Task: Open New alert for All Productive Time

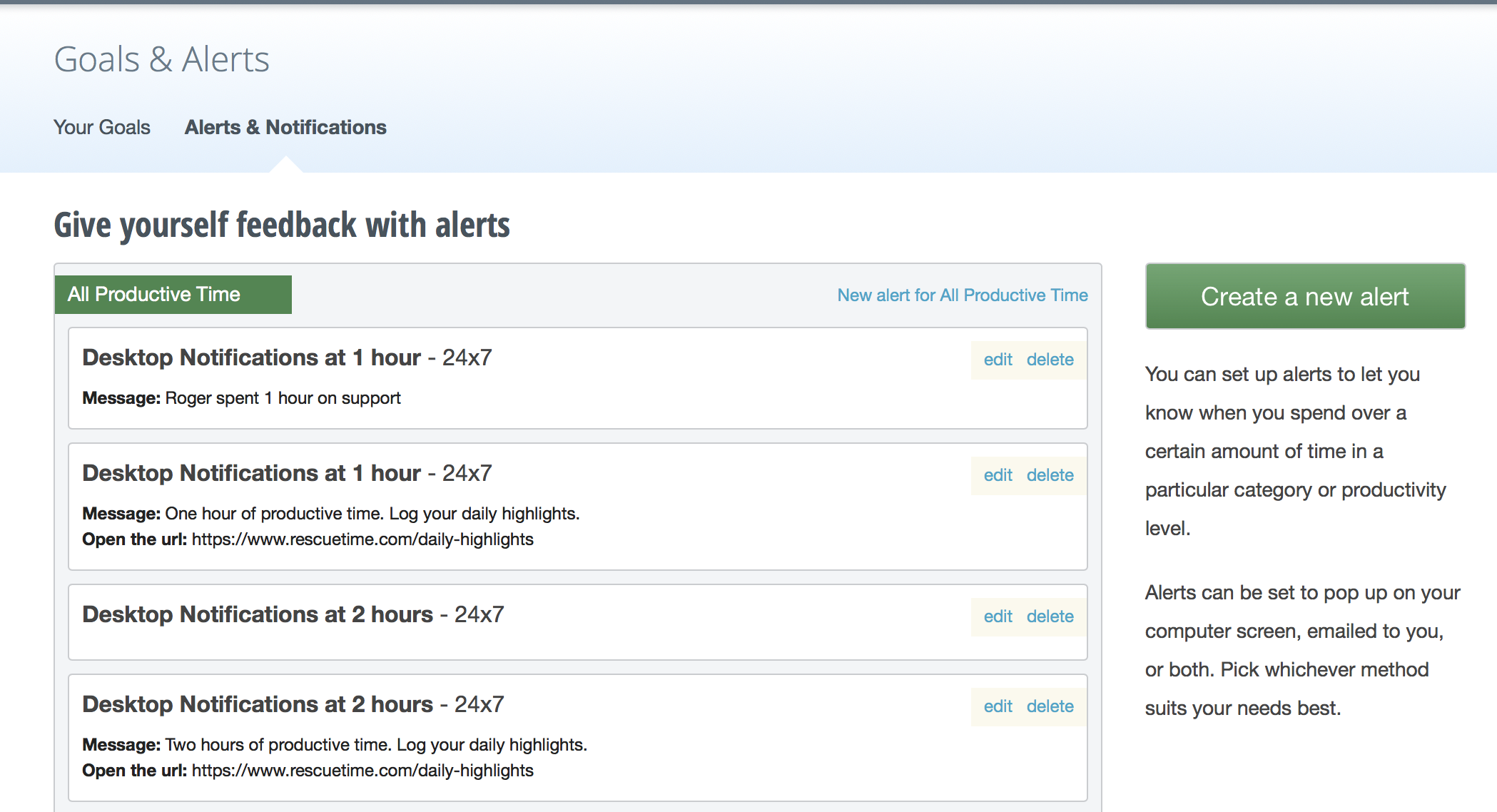Action: coord(962,295)
